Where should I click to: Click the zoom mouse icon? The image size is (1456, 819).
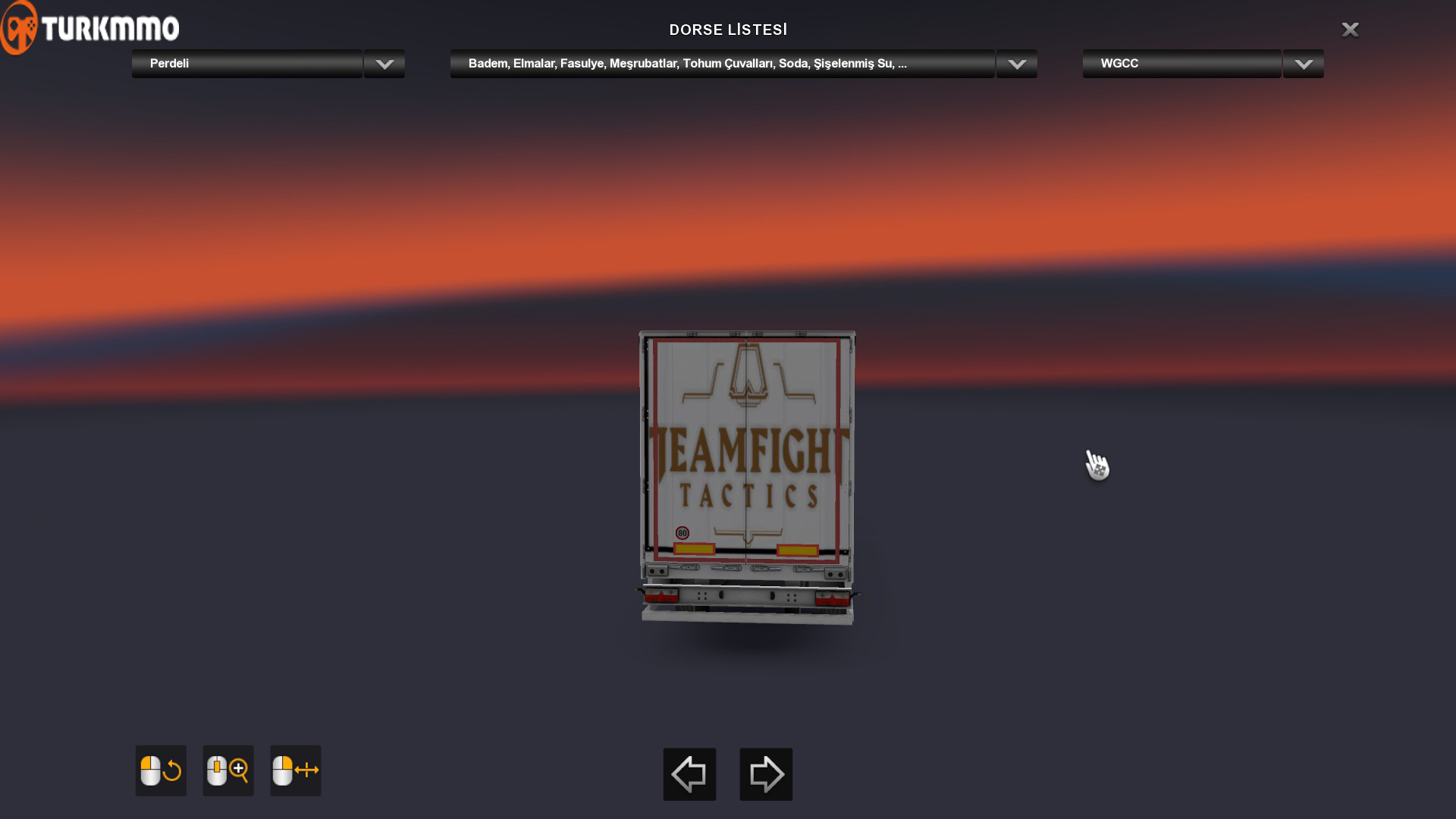coord(228,770)
